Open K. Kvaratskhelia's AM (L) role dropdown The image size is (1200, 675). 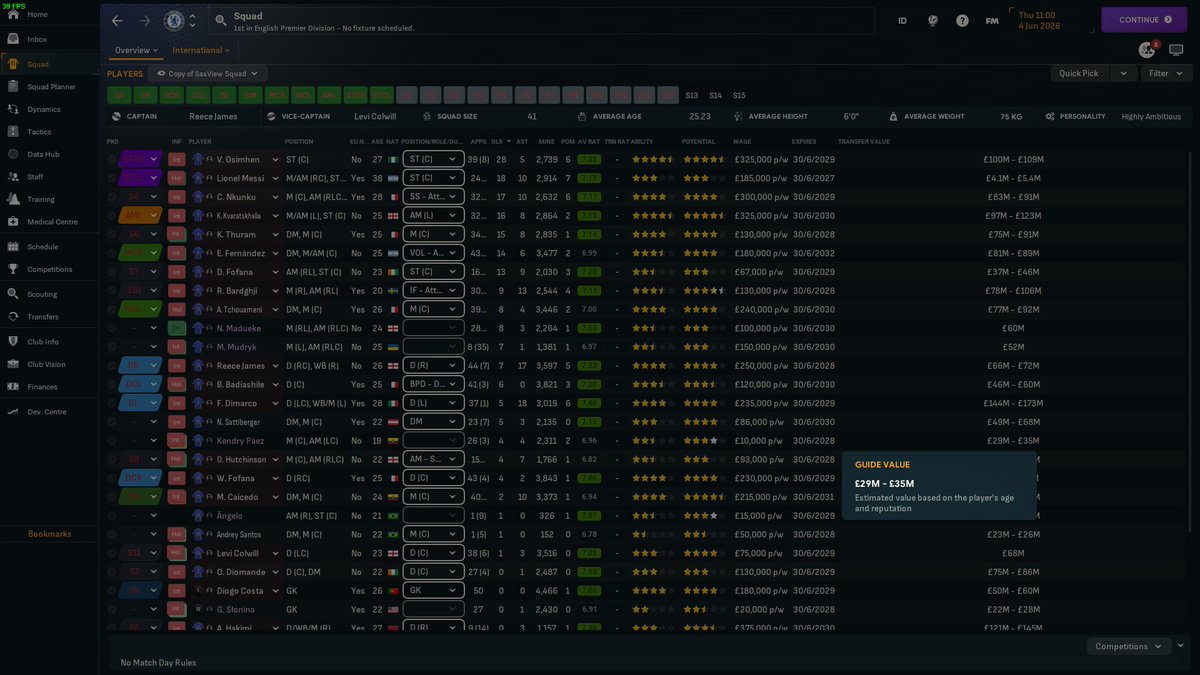tap(433, 216)
